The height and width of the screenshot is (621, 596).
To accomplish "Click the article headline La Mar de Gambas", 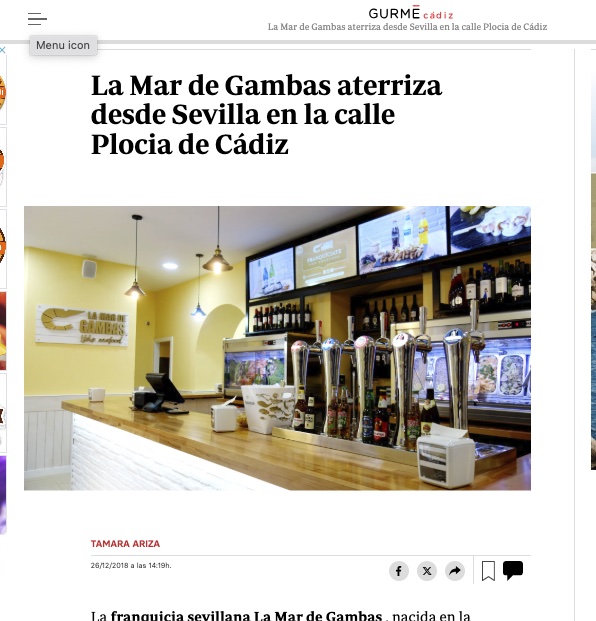I will click(x=266, y=115).
